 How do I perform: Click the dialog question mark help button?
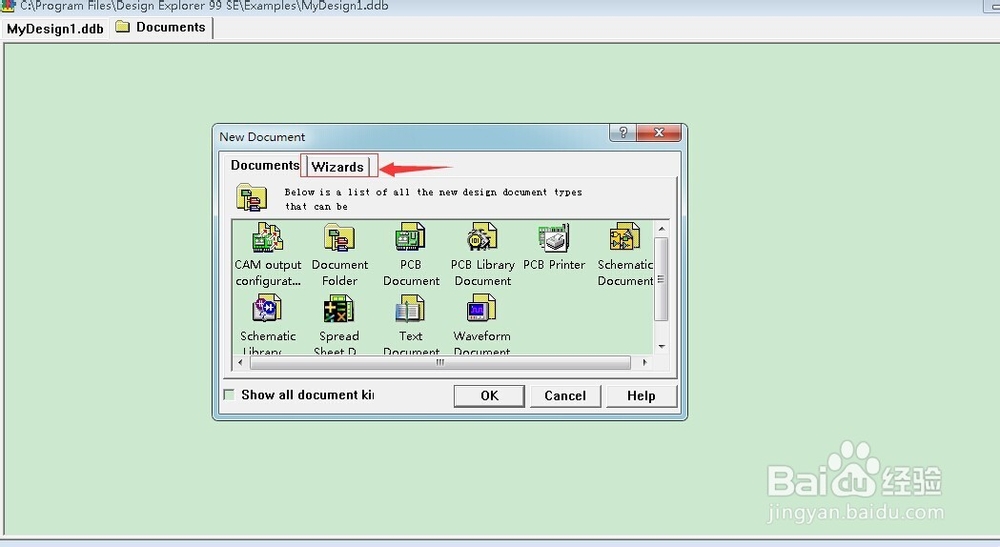click(623, 133)
